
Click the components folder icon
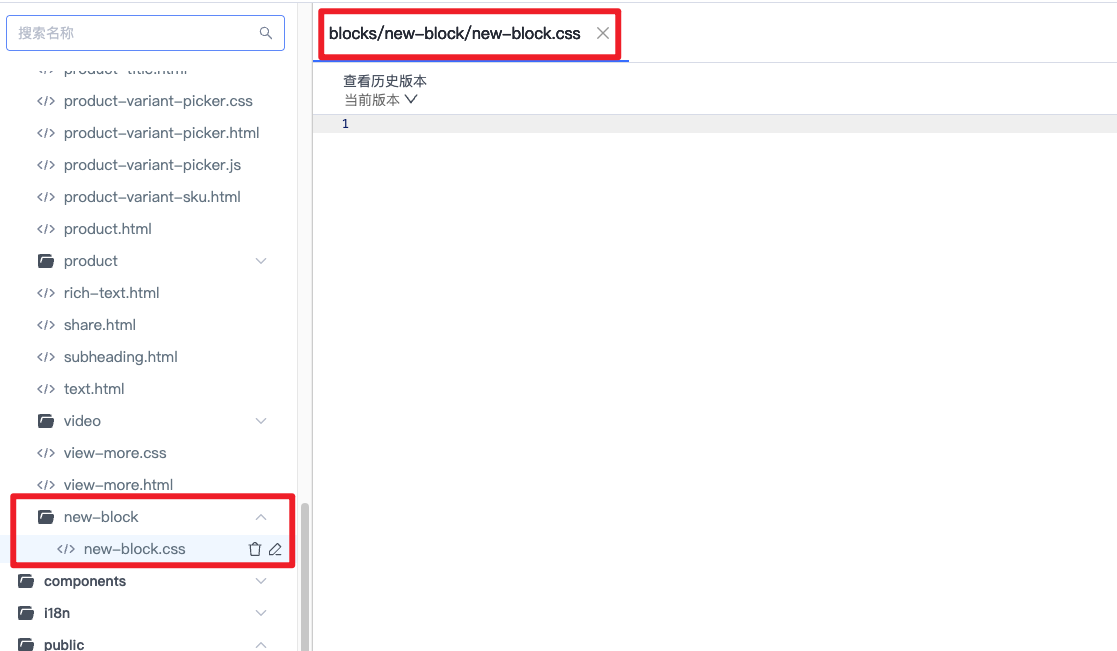pyautogui.click(x=26, y=581)
